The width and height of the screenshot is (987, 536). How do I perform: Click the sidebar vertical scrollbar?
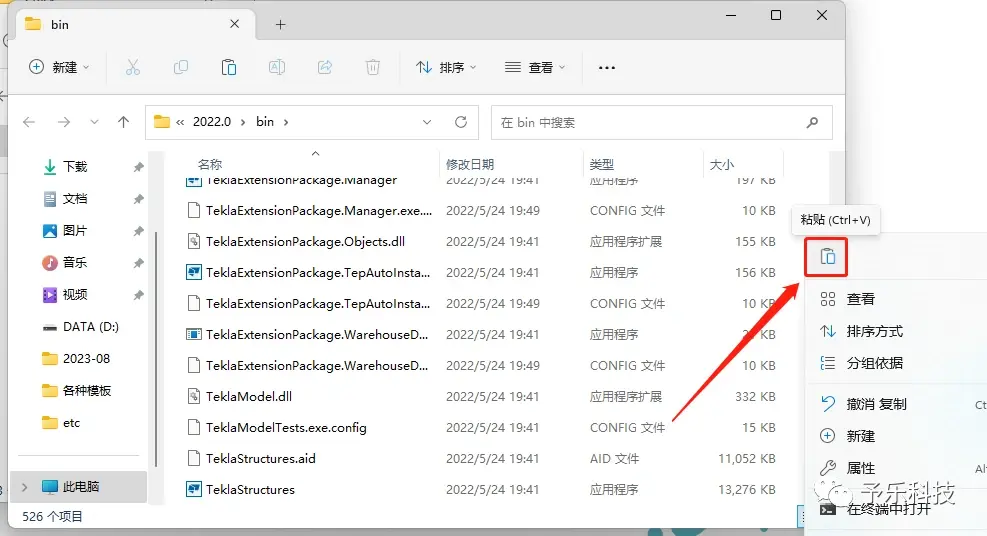point(155,349)
